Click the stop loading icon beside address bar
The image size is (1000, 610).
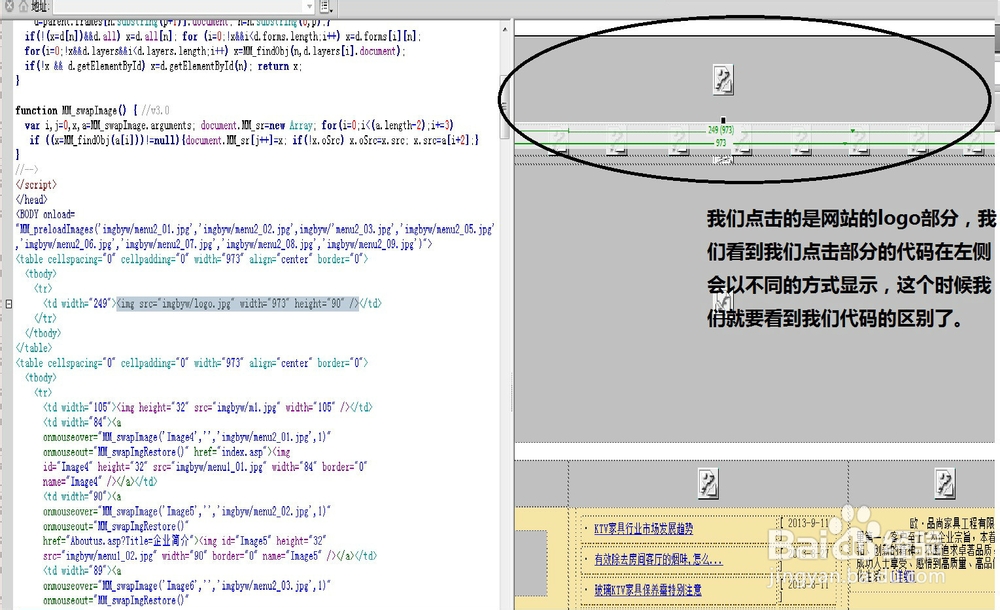[x=9, y=6]
